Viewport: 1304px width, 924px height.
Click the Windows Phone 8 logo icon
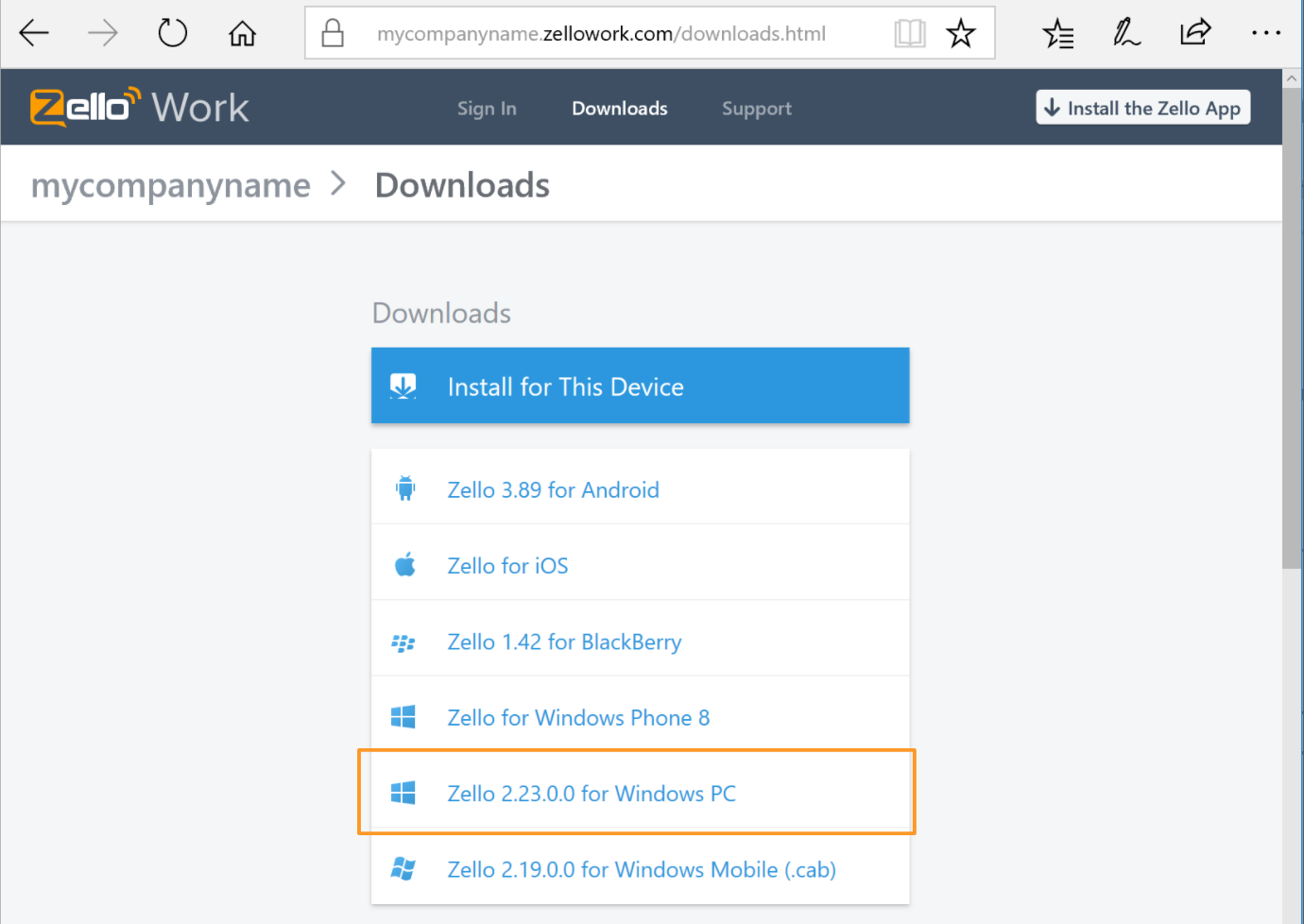[x=403, y=717]
